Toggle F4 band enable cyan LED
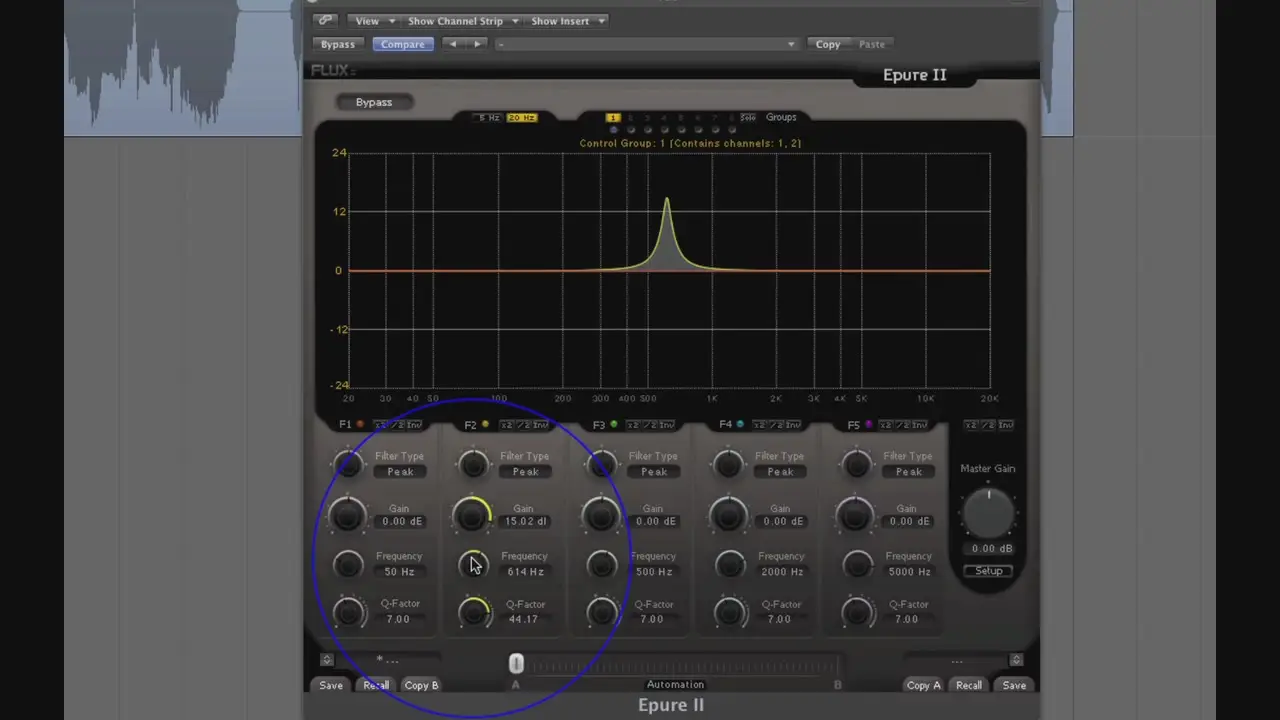Image resolution: width=1280 pixels, height=720 pixels. click(x=740, y=425)
